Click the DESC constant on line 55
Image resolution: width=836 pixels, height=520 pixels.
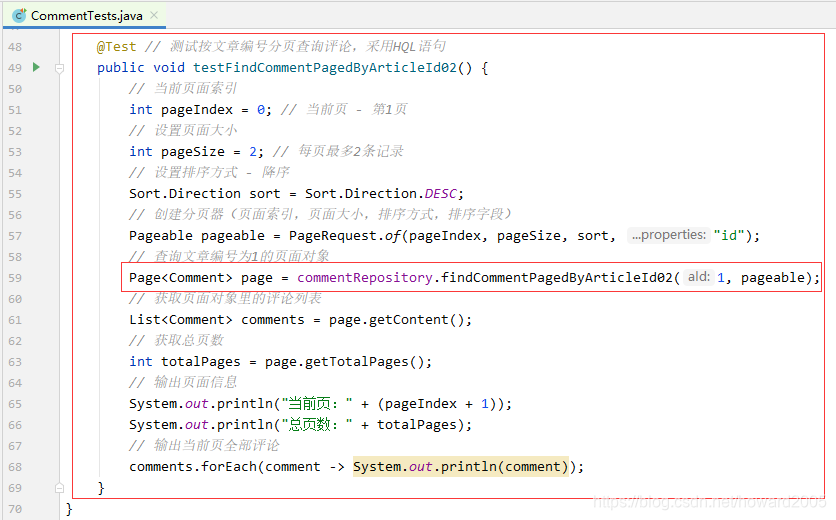point(440,194)
